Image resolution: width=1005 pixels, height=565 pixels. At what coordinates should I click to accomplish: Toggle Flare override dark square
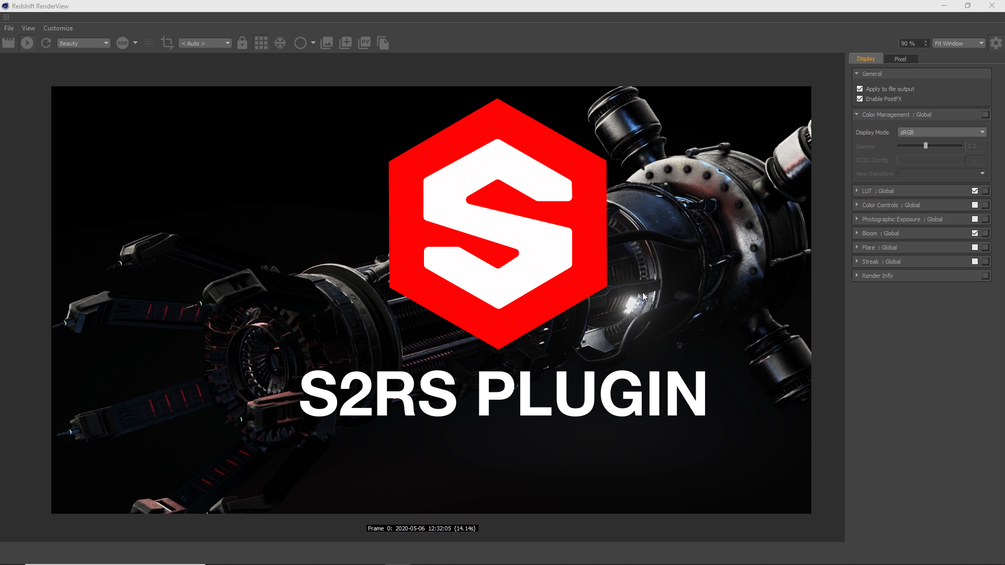coord(986,247)
